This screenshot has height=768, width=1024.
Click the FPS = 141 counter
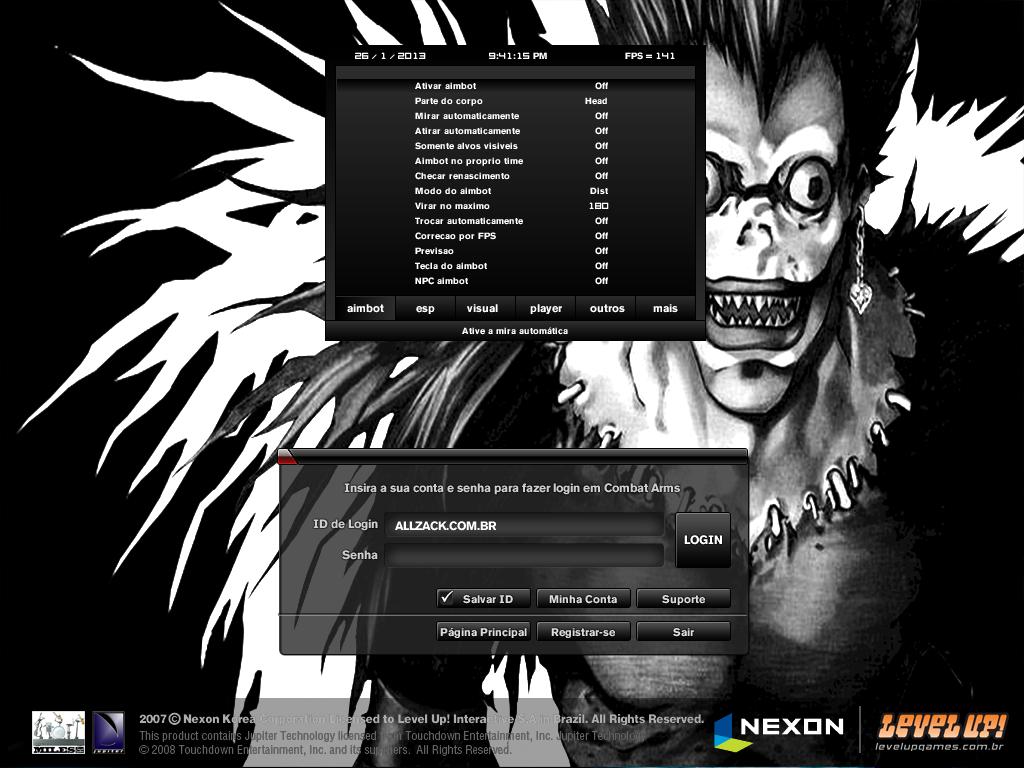pyautogui.click(x=650, y=56)
